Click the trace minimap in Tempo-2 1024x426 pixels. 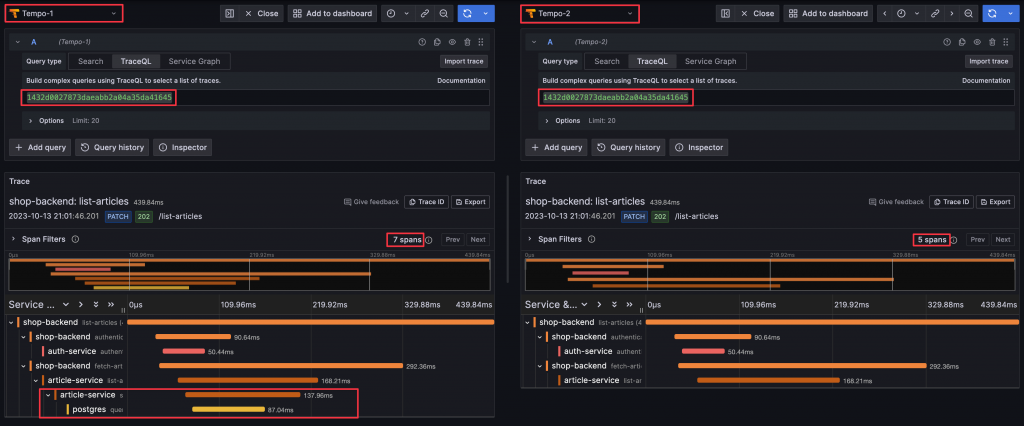770,274
